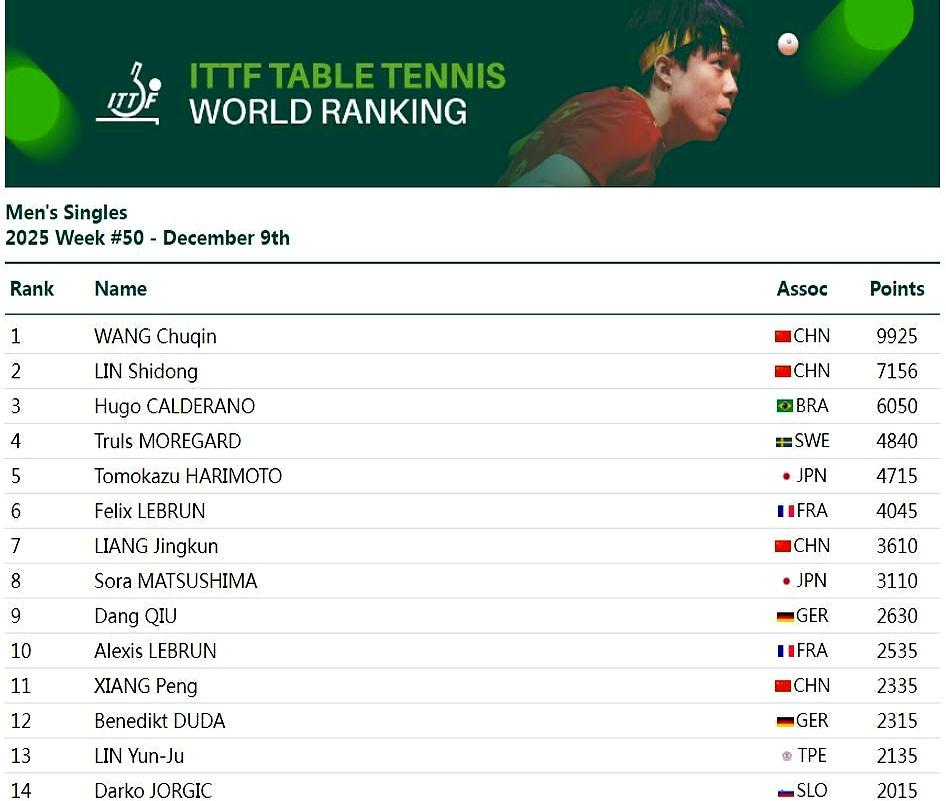This screenshot has height=801, width=946.
Task: Click Chinese Taipei flag beside LIN Yun-Ju
Action: pyautogui.click(x=787, y=757)
